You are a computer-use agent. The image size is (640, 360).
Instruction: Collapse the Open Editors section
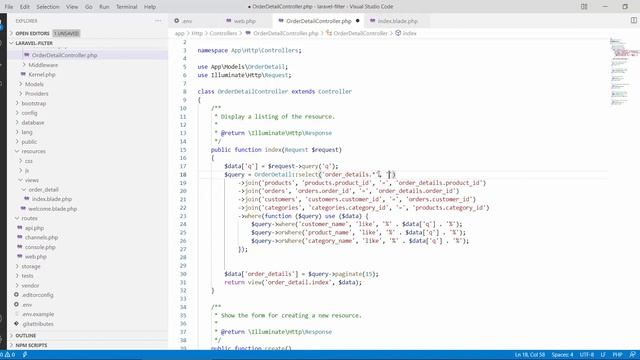coord(11,33)
